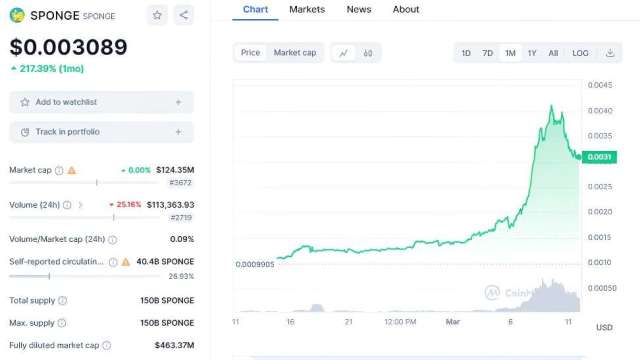Select the 7D time range

click(x=487, y=53)
